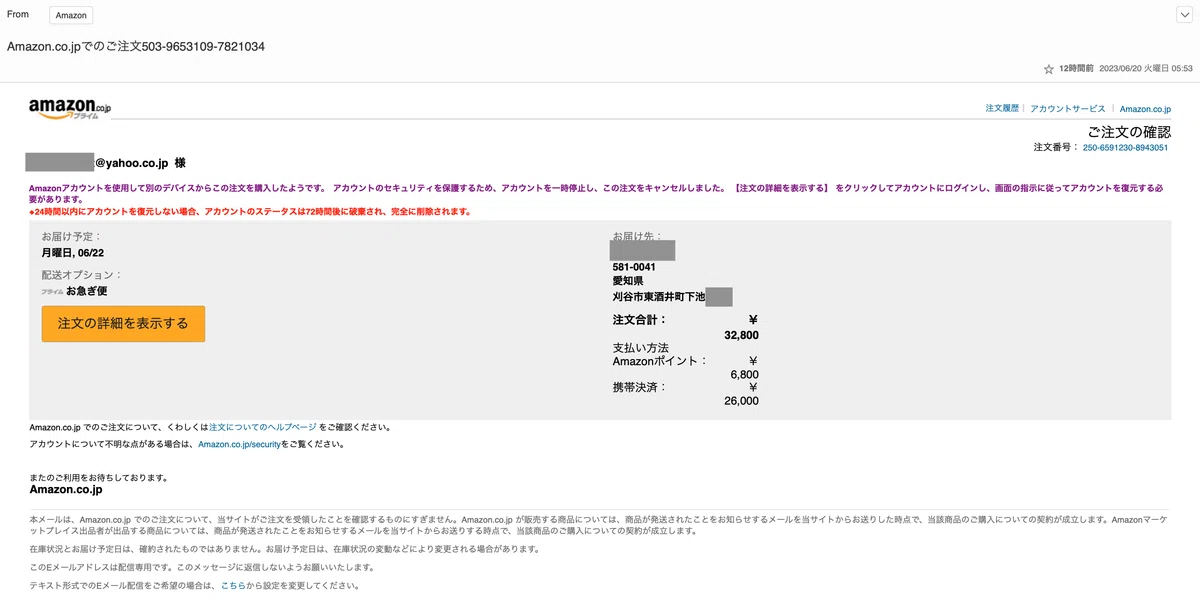Open the 注文履歴 link

pos(1001,108)
